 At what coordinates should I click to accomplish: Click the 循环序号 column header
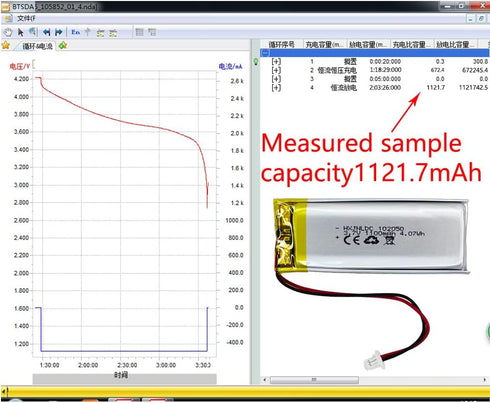tap(282, 44)
